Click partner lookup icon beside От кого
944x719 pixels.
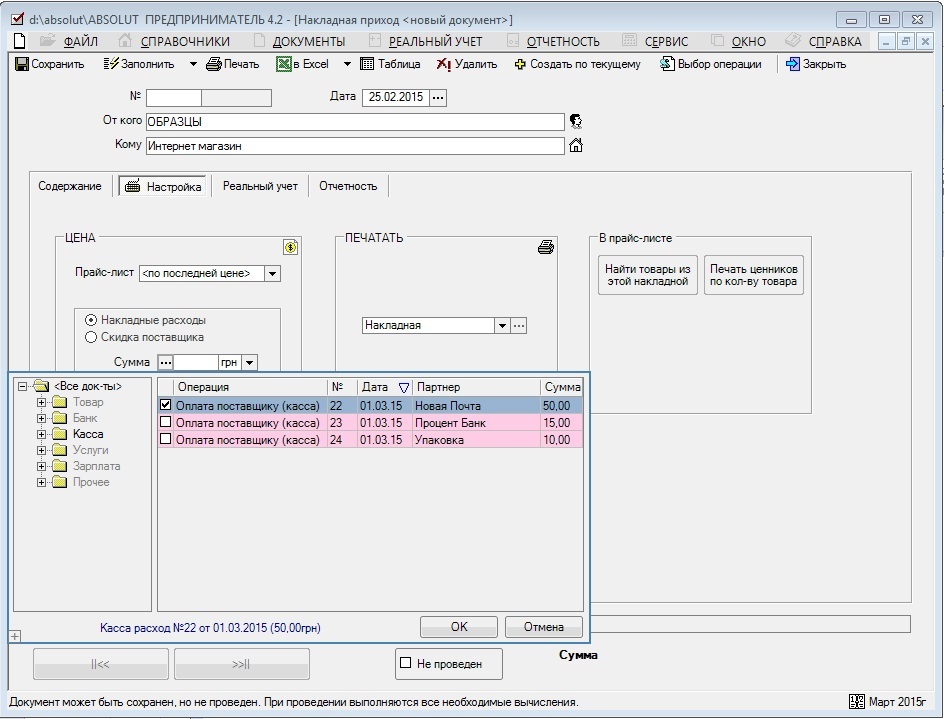coord(576,122)
